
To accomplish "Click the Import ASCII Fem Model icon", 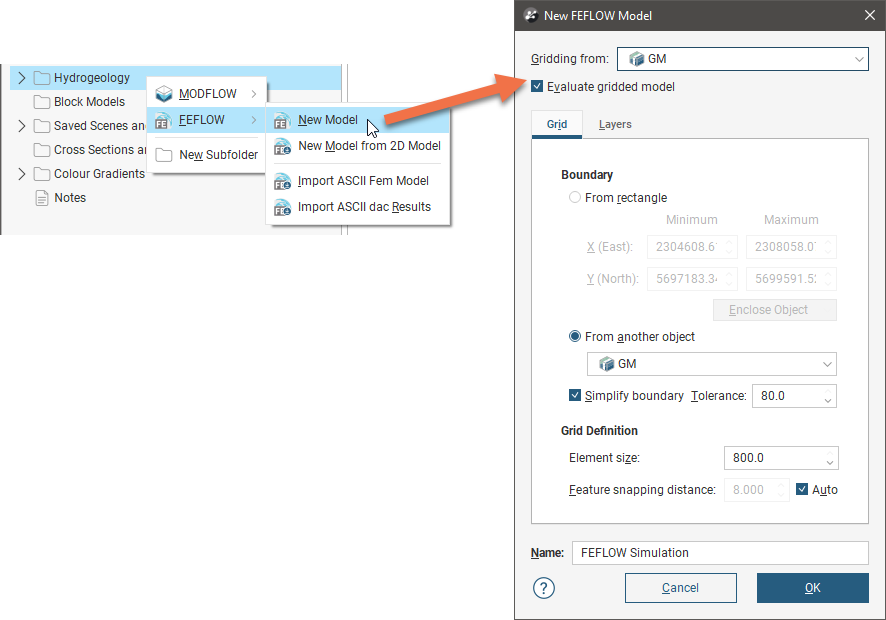I will [282, 181].
